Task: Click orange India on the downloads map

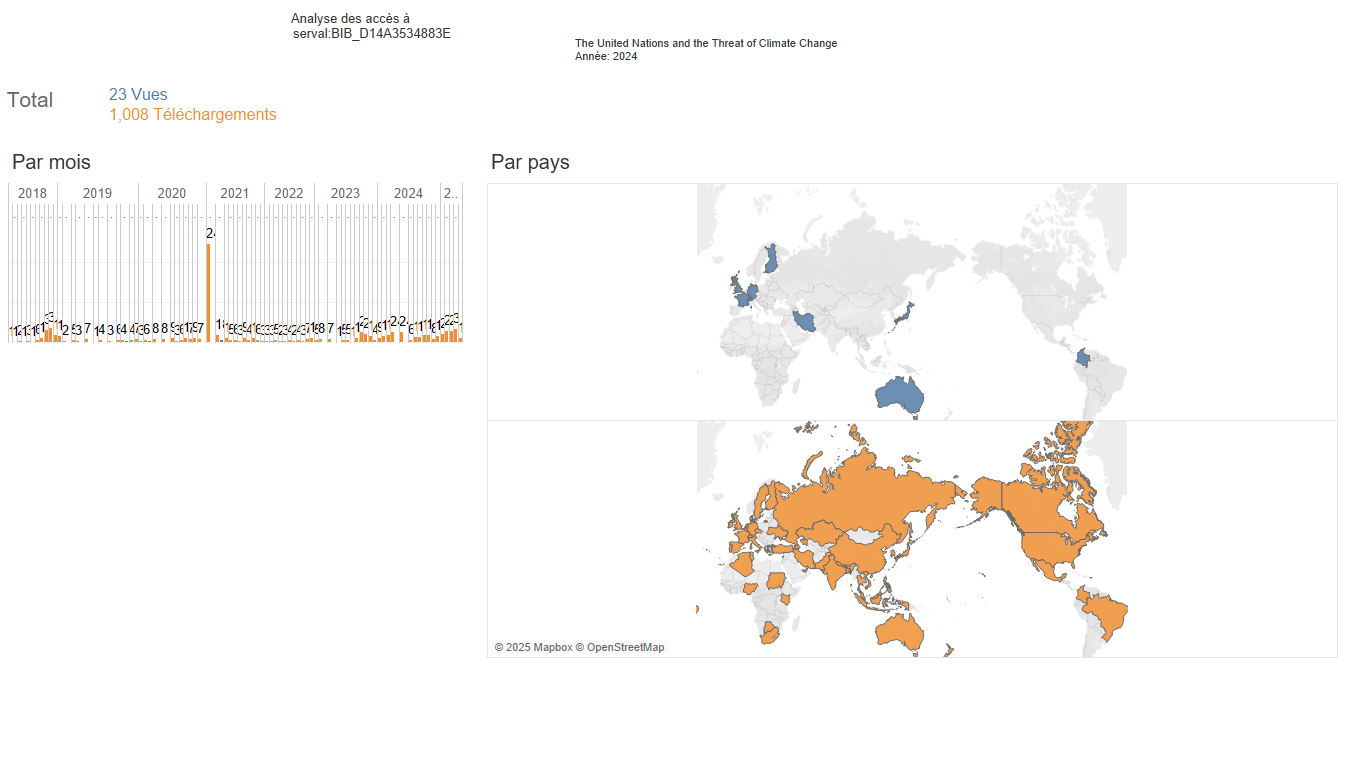Action: point(834,570)
